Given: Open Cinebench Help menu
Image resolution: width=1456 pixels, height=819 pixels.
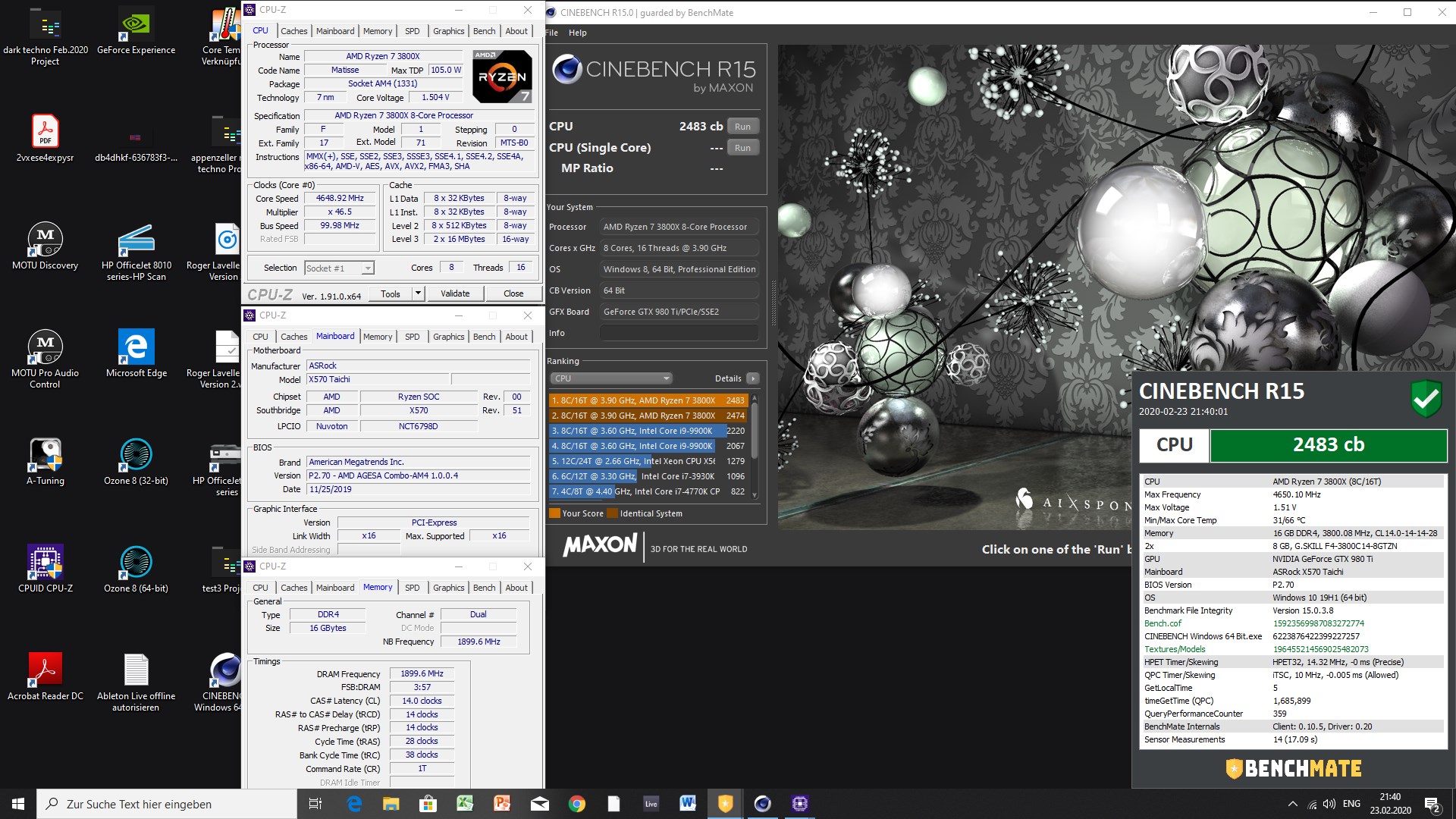Looking at the screenshot, I should tap(577, 33).
